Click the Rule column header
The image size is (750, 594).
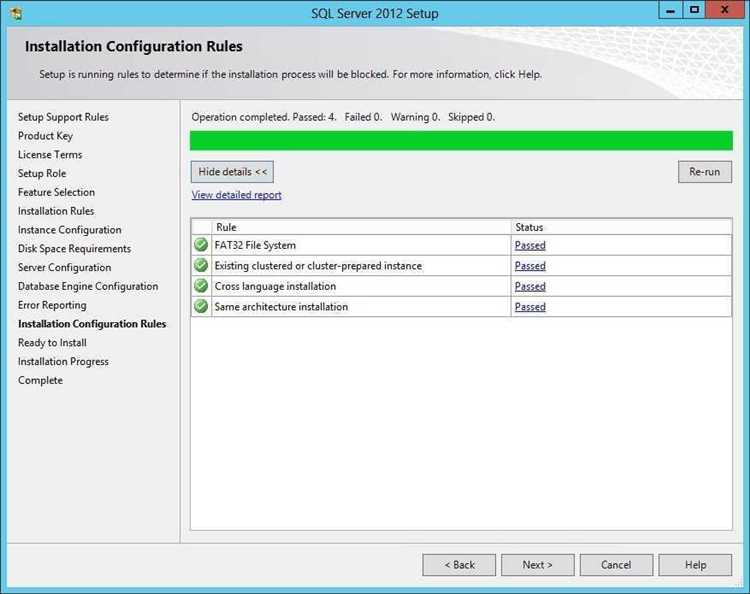[x=360, y=227]
